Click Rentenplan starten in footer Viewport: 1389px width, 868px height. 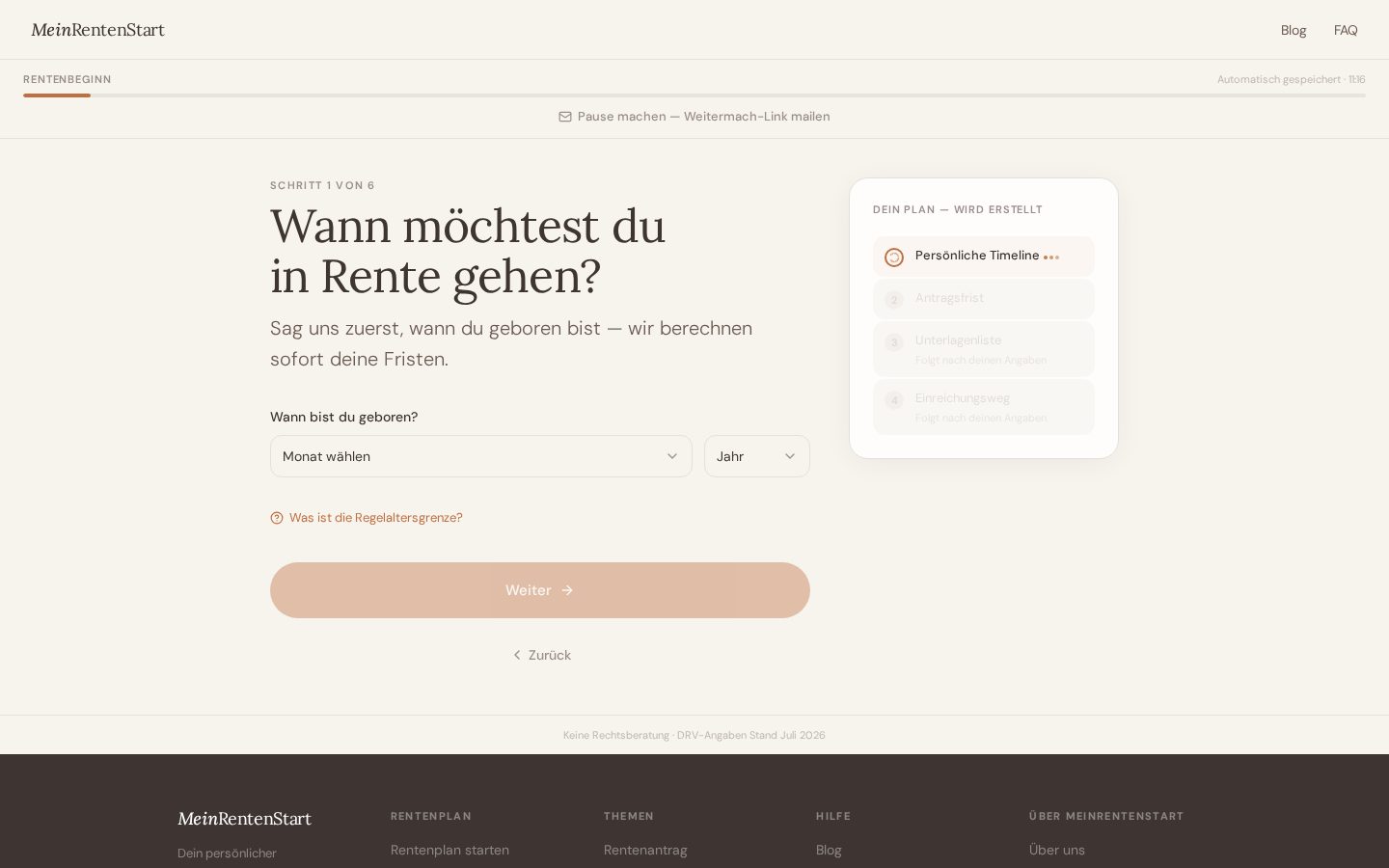coord(449,850)
